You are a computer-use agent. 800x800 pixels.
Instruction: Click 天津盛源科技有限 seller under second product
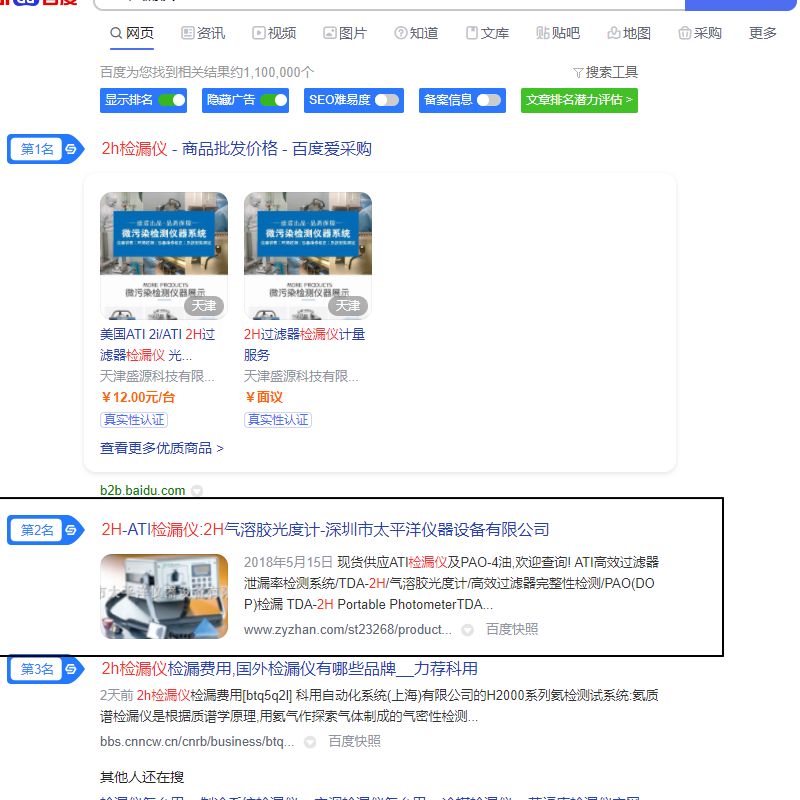[301, 376]
